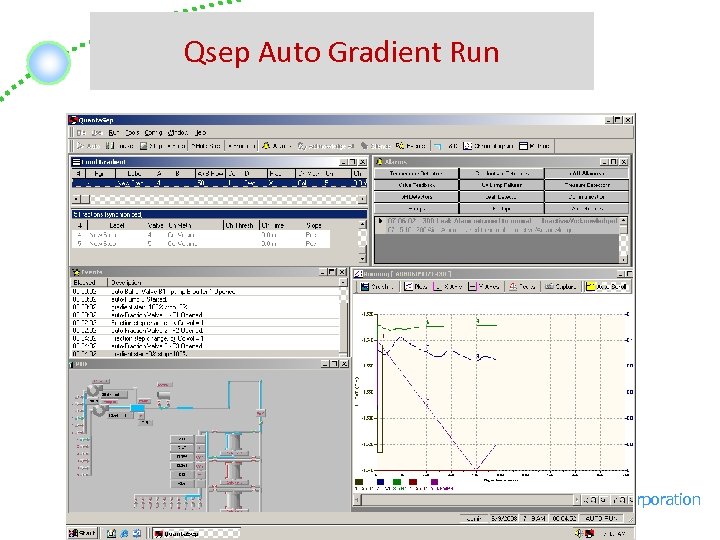Click the All Alarms button in Alarms panel
The image size is (720, 540).
click(x=586, y=174)
